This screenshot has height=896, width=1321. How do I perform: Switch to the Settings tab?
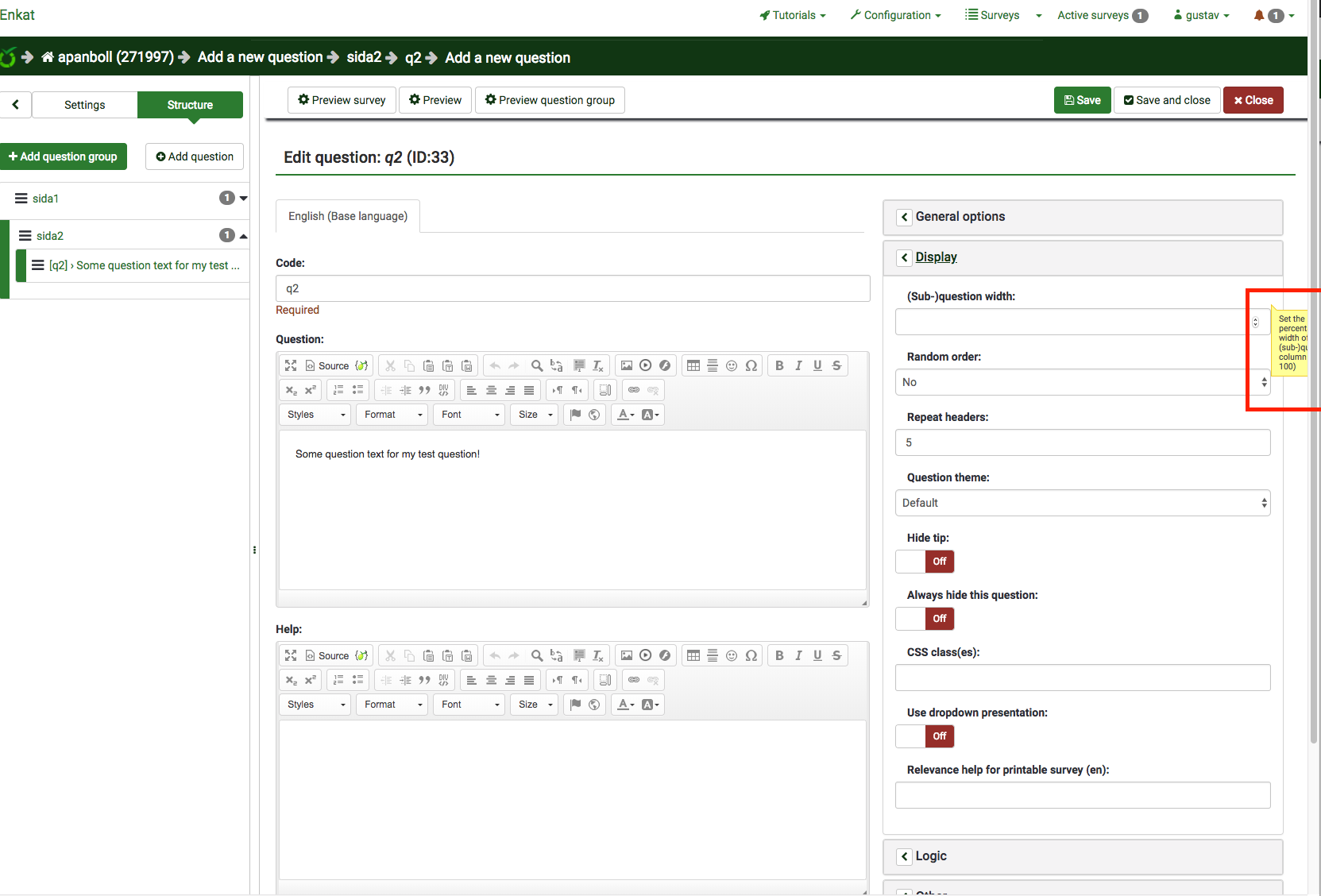point(84,105)
